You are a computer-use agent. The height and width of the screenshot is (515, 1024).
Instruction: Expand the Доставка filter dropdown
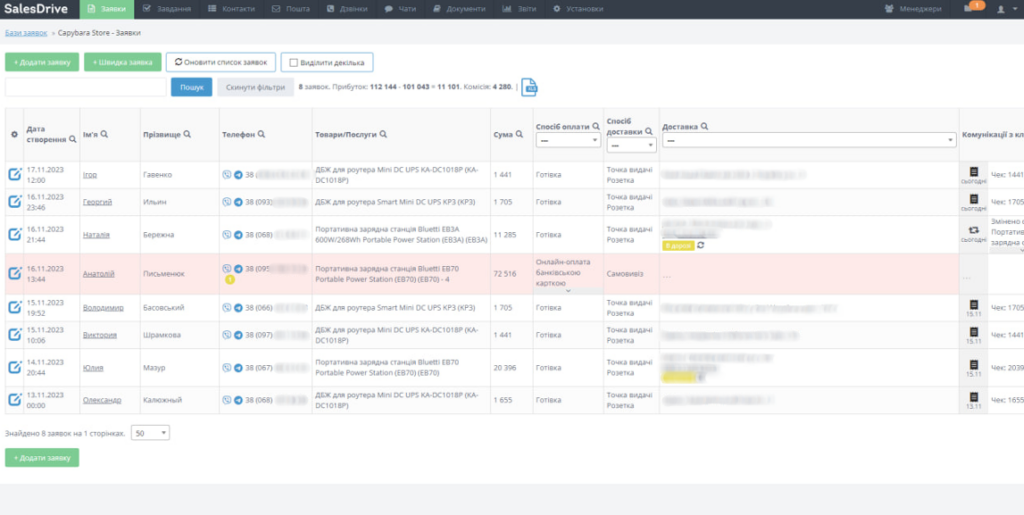point(808,142)
